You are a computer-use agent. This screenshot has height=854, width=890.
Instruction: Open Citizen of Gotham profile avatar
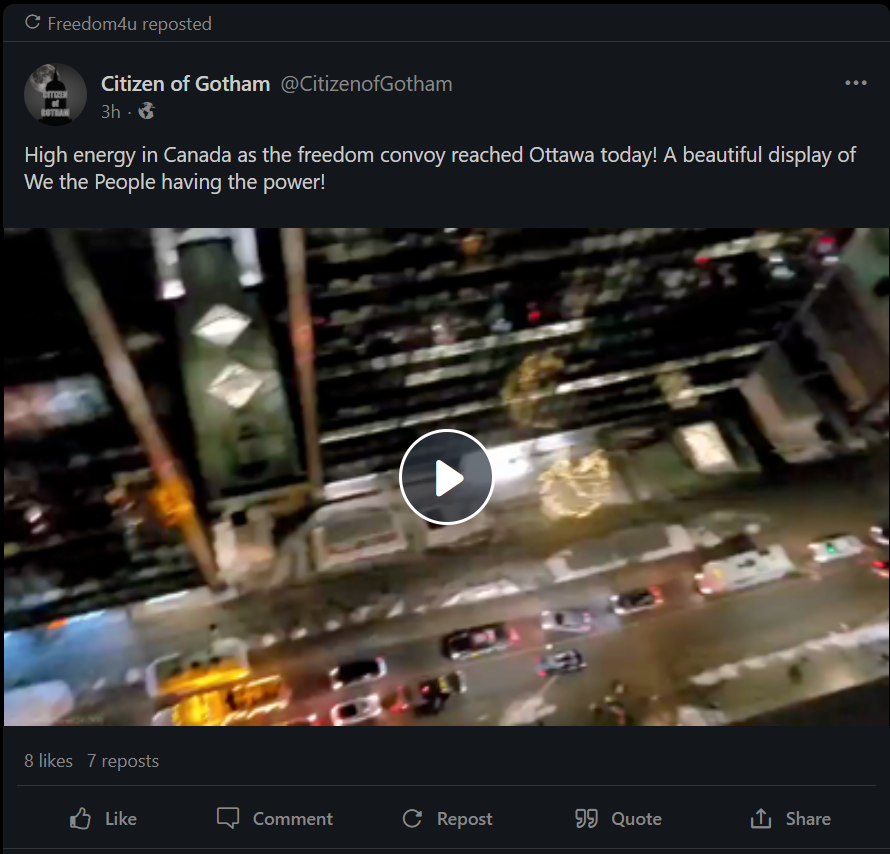(x=55, y=94)
